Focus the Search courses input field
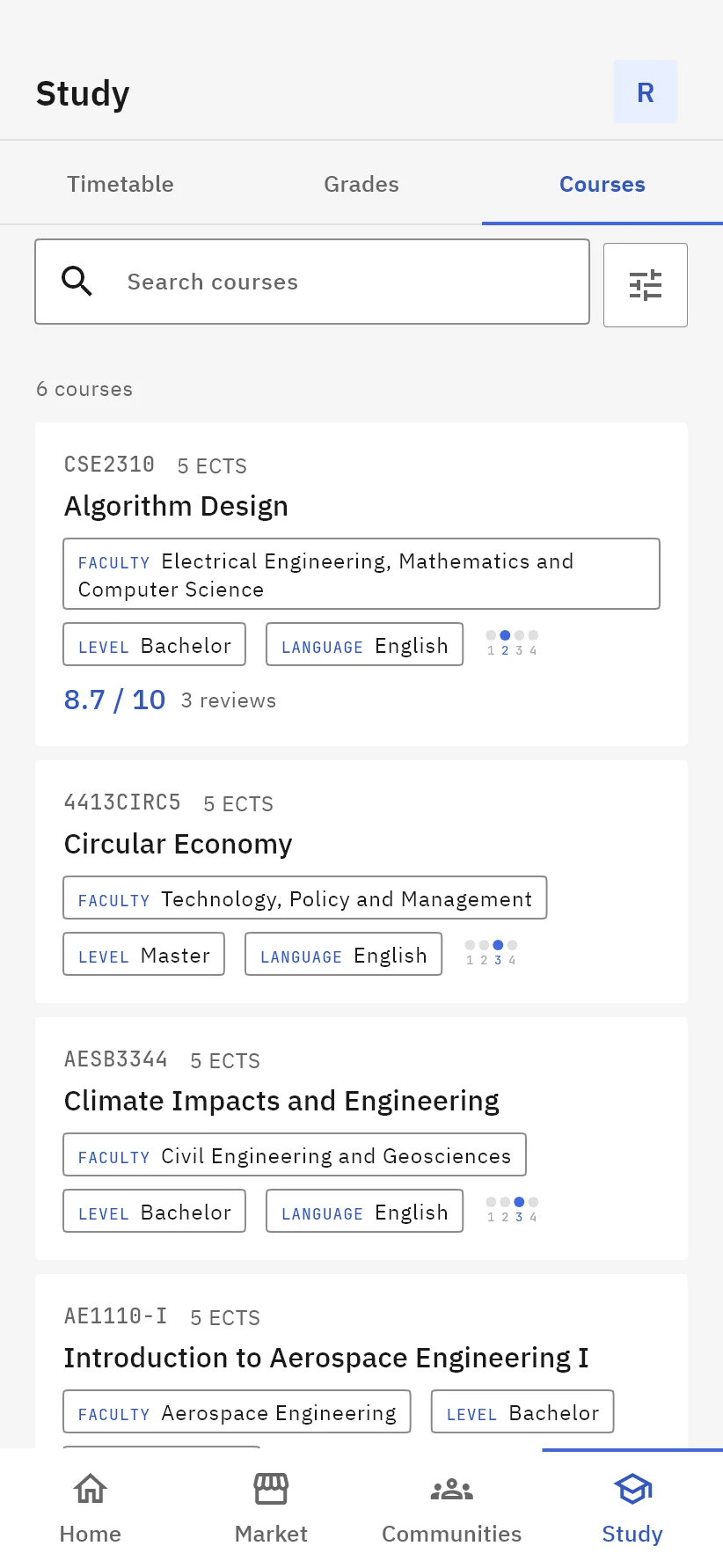The width and height of the screenshot is (723, 1568). [312, 282]
